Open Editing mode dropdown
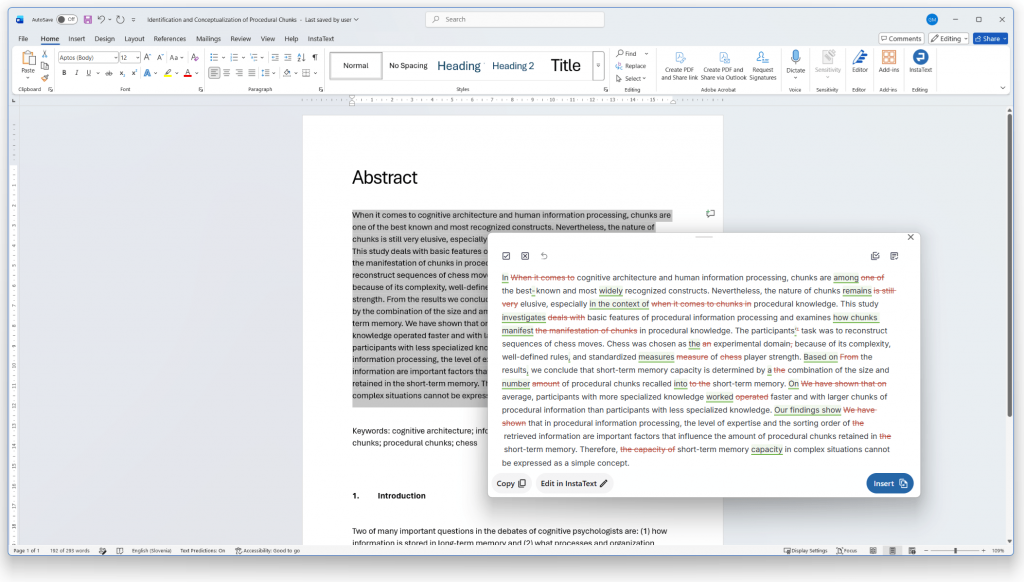The height and width of the screenshot is (582, 1024). tap(949, 39)
